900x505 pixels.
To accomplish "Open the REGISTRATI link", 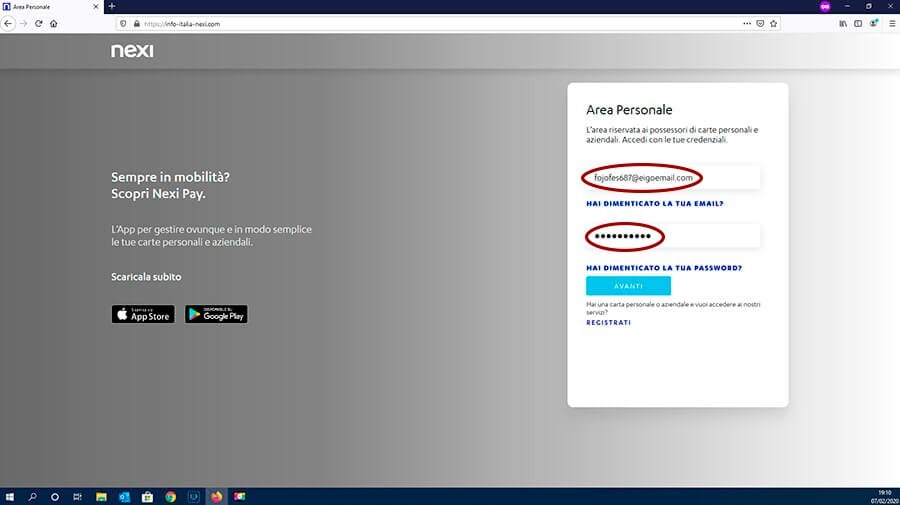I will (x=608, y=323).
